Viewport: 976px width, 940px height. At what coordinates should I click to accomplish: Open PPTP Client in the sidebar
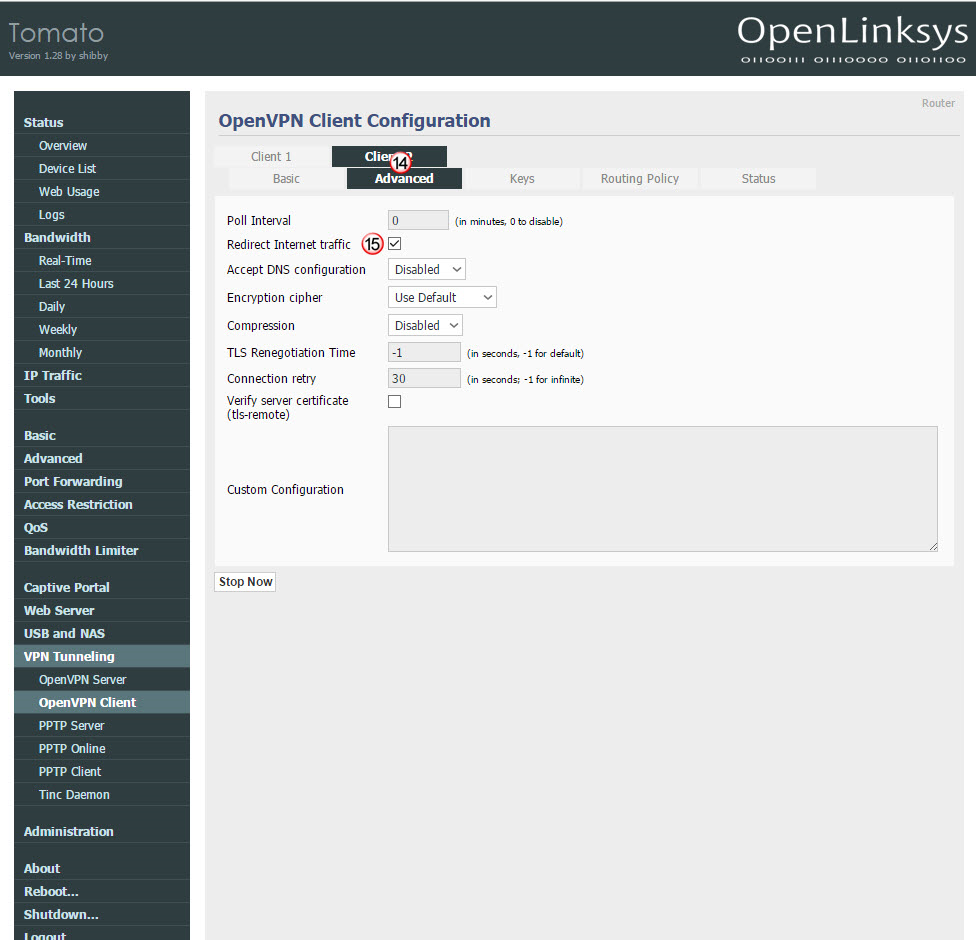pyautogui.click(x=102, y=771)
